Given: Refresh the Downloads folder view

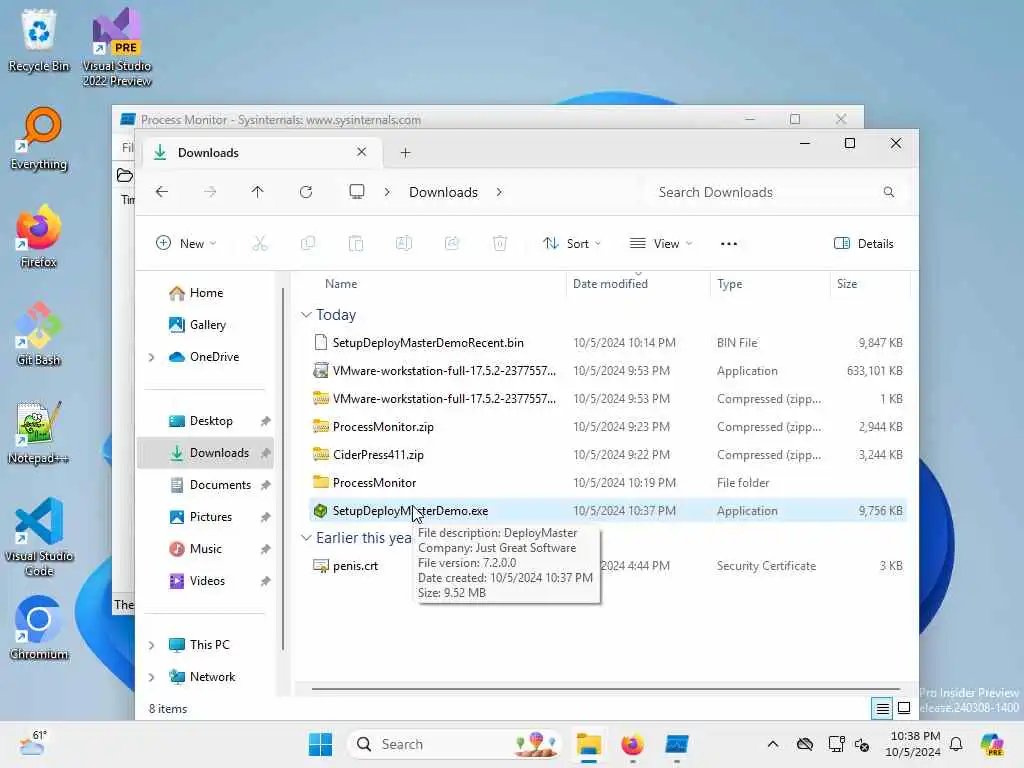Looking at the screenshot, I should [306, 191].
